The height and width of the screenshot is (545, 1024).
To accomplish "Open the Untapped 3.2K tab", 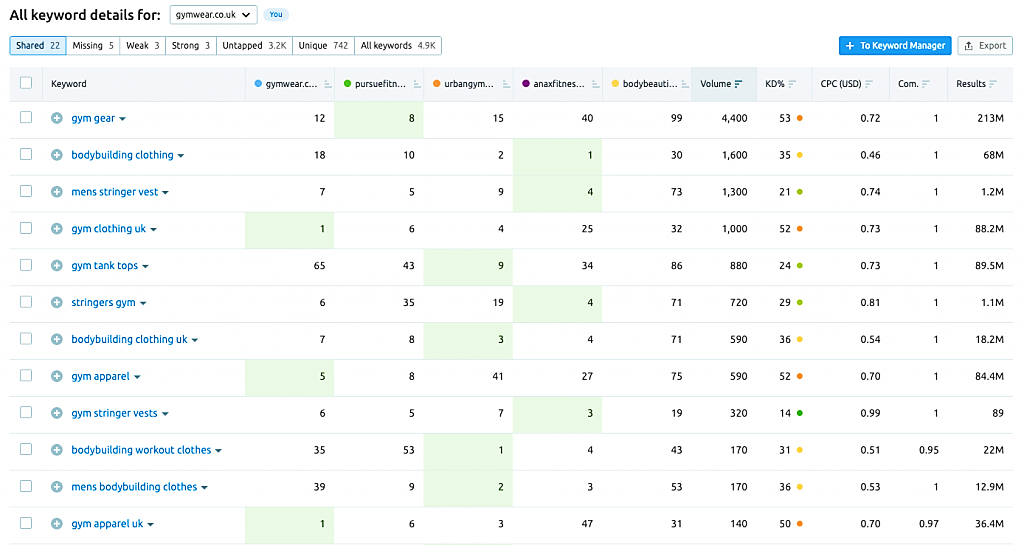I will (x=254, y=46).
